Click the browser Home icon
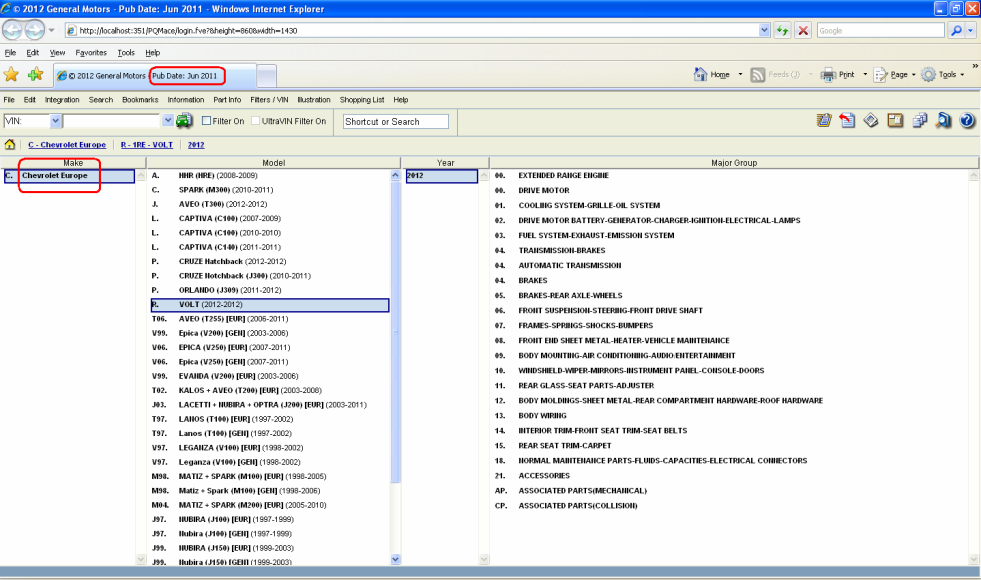The width and height of the screenshot is (981, 580). click(x=700, y=74)
